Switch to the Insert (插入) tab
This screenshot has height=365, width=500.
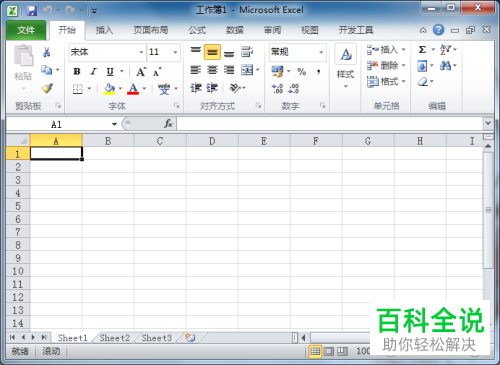coord(104,30)
